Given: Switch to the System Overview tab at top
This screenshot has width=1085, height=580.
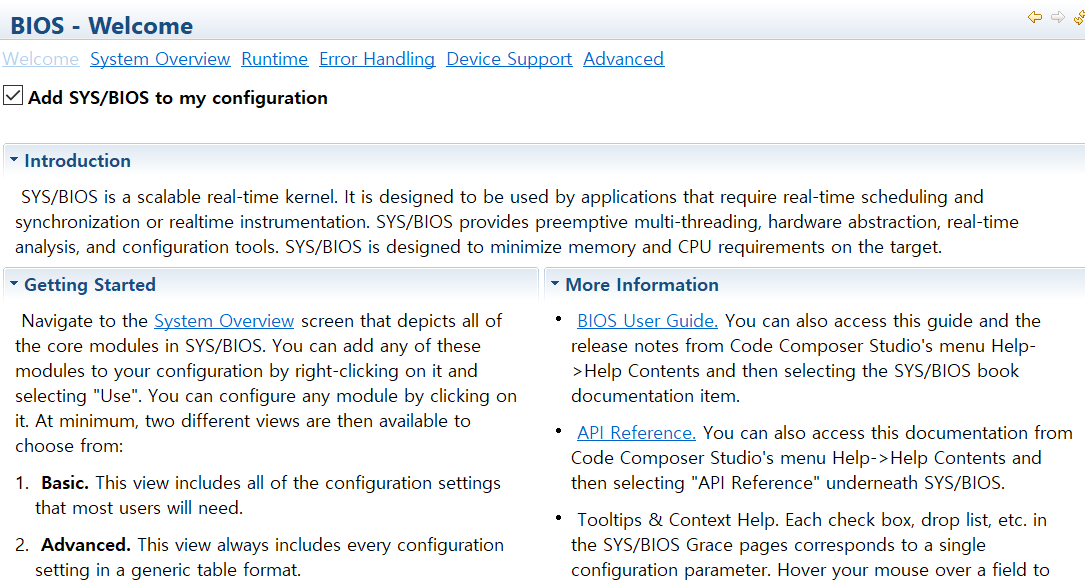Looking at the screenshot, I should [x=160, y=59].
